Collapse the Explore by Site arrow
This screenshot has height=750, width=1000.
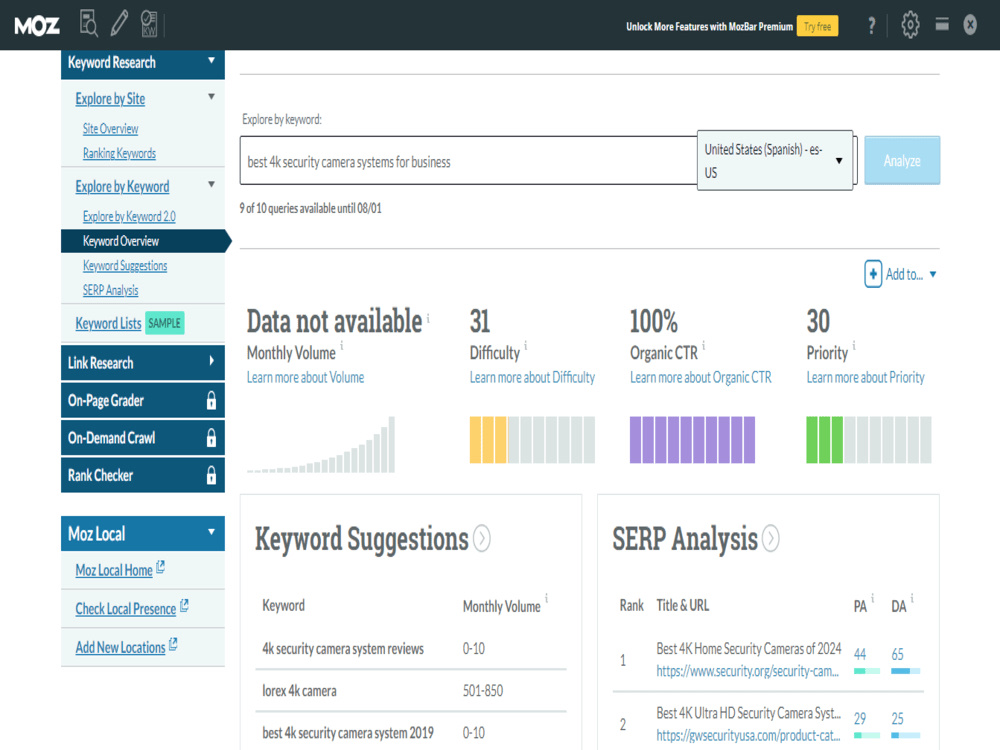pyautogui.click(x=211, y=97)
